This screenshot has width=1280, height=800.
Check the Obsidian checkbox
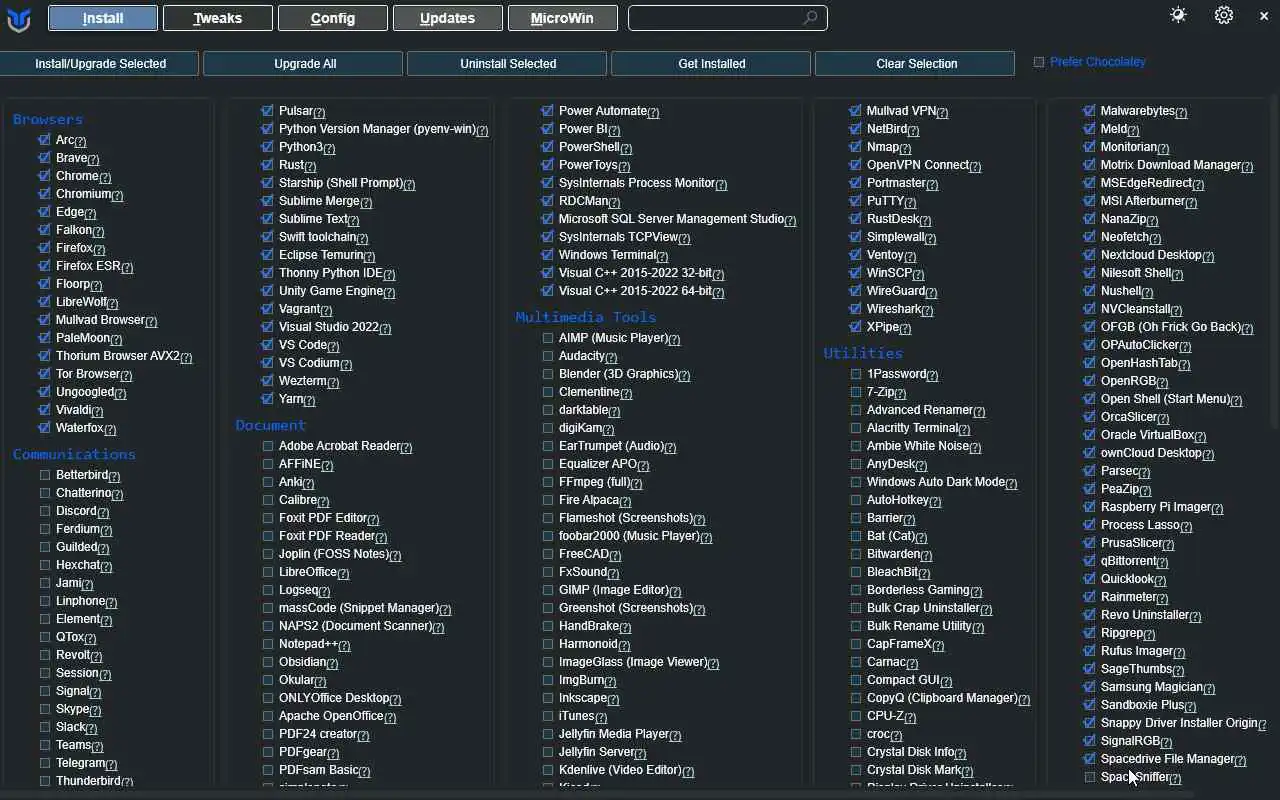pyautogui.click(x=268, y=662)
